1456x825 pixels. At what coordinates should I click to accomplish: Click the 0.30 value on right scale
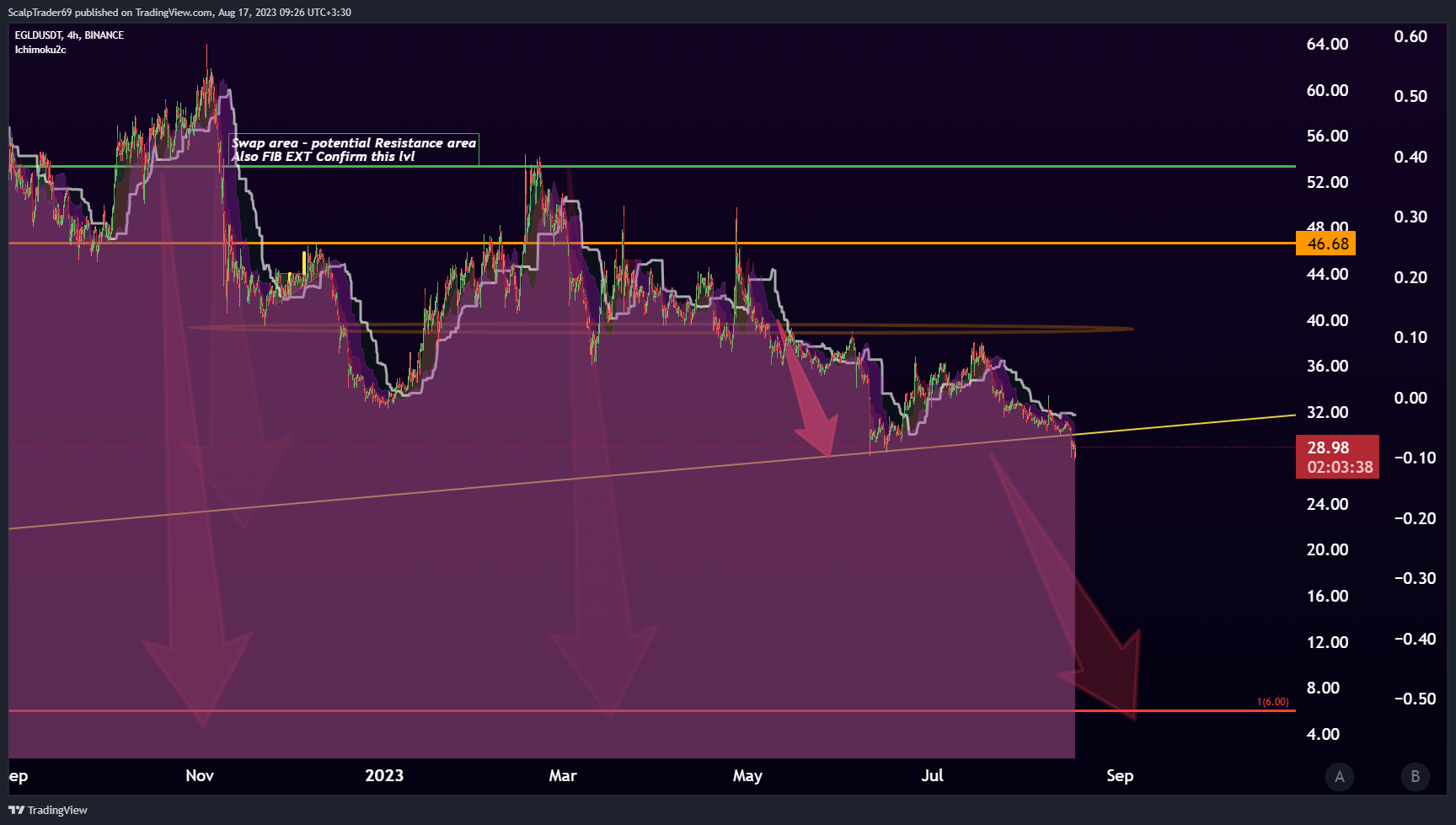[x=1410, y=217]
